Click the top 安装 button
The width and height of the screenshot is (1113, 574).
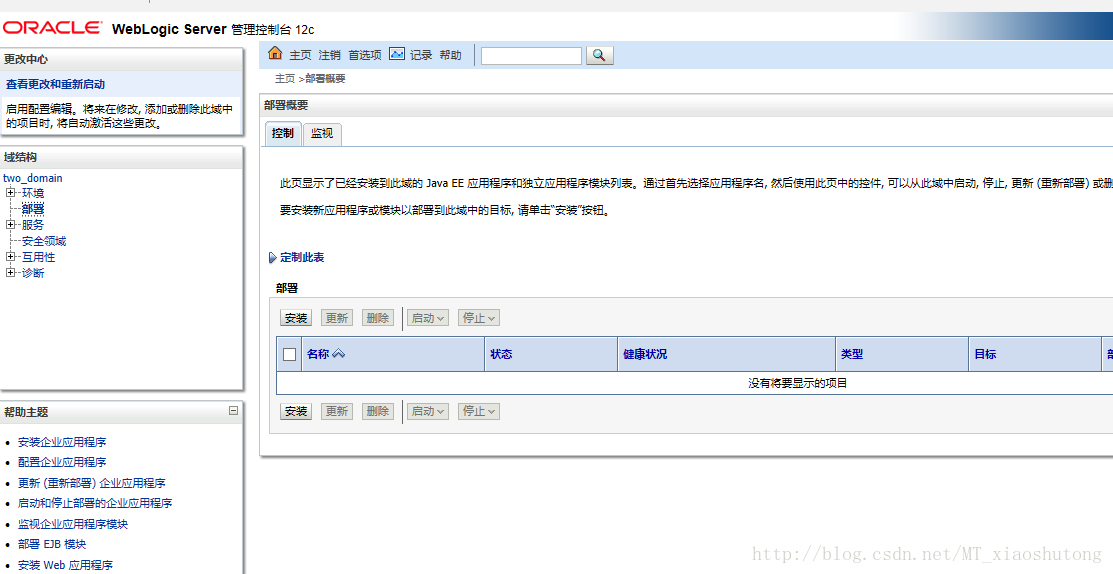tap(296, 318)
